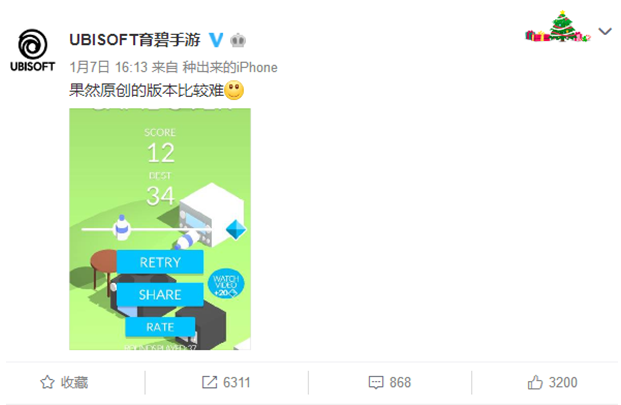This screenshot has width=621, height=405.
Task: Toggle the 收藏 favorite star
Action: click(64, 382)
